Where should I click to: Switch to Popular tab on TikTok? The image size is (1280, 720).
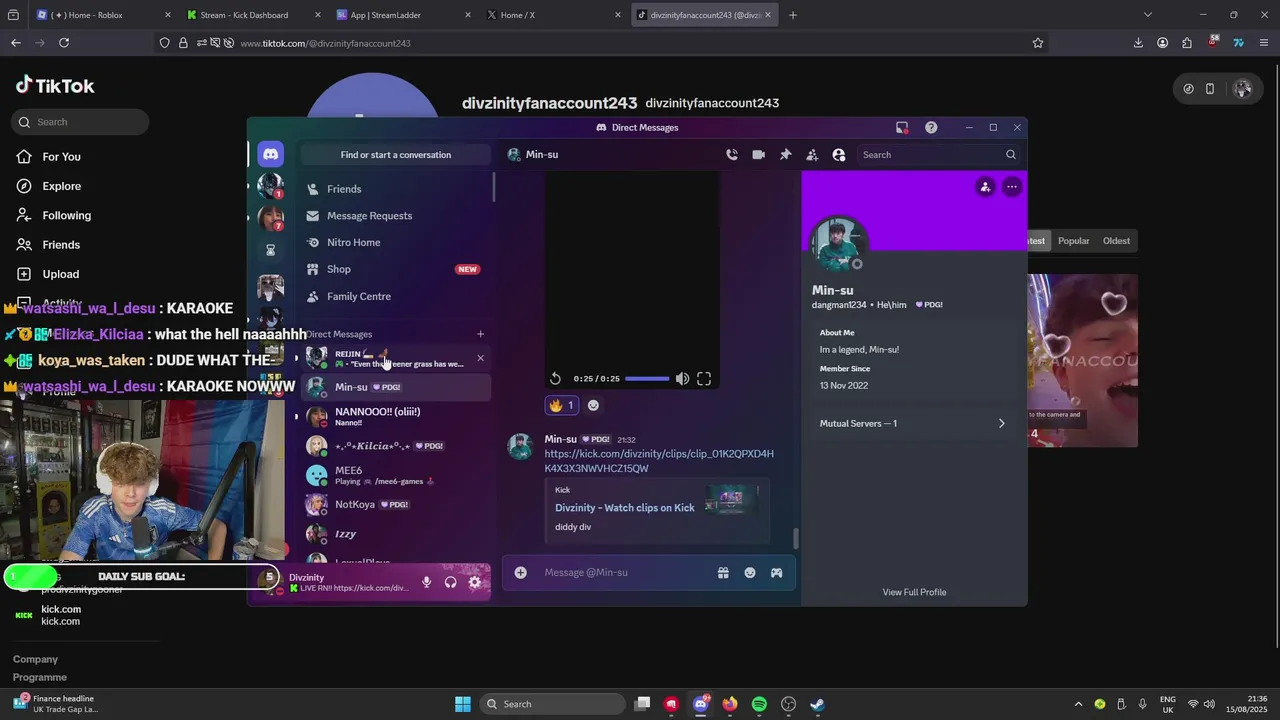1073,241
